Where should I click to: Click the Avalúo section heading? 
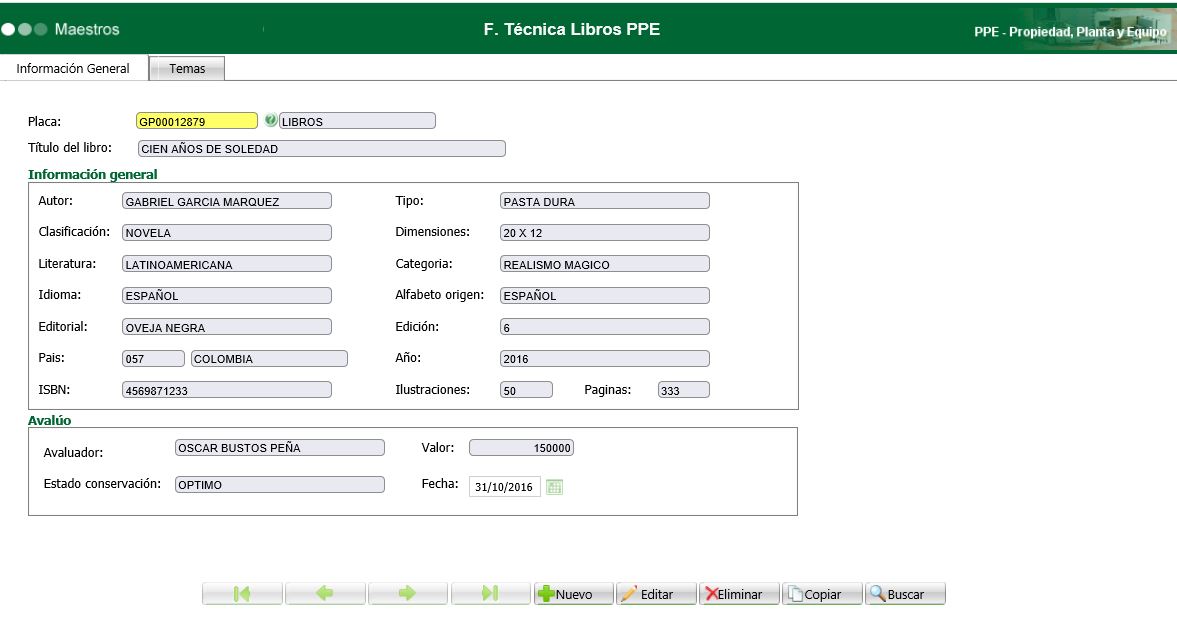[50, 420]
